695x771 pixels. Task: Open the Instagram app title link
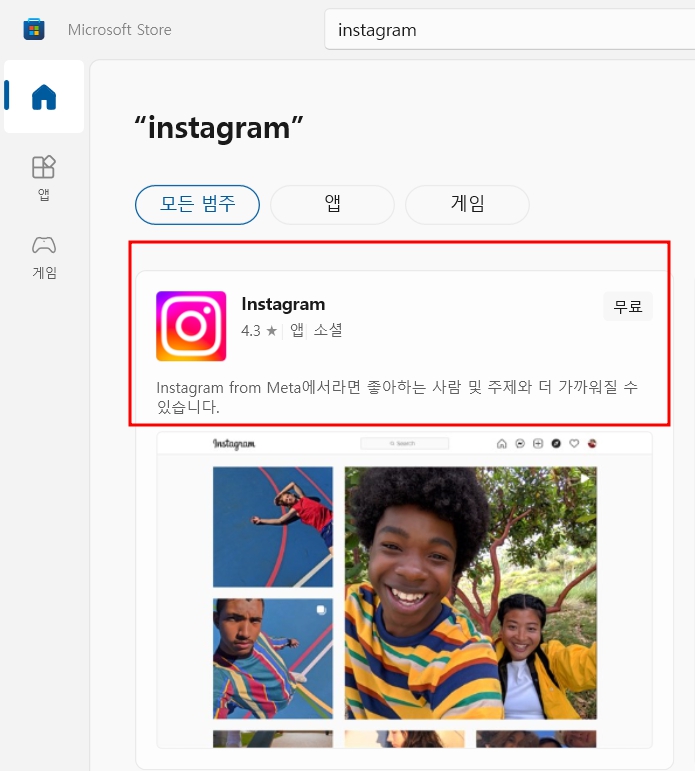pyautogui.click(x=283, y=304)
